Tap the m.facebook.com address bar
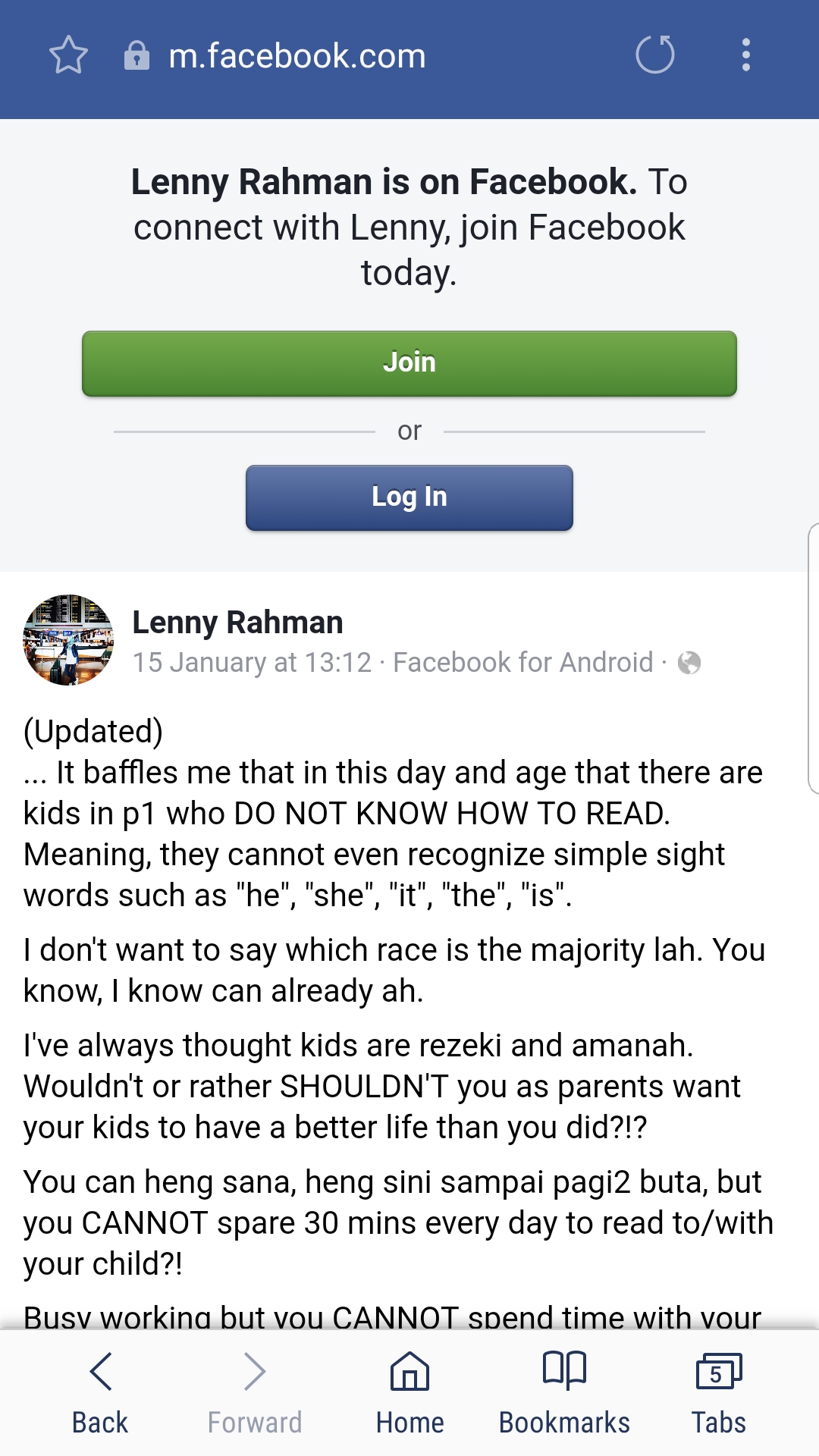 pos(297,56)
